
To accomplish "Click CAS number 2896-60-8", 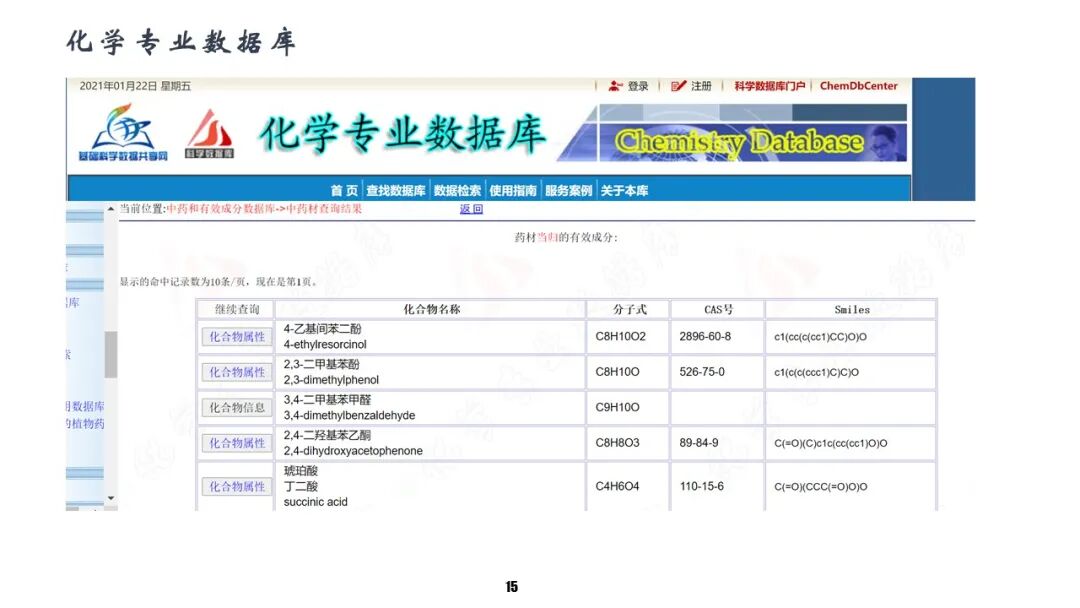I will 705,337.
